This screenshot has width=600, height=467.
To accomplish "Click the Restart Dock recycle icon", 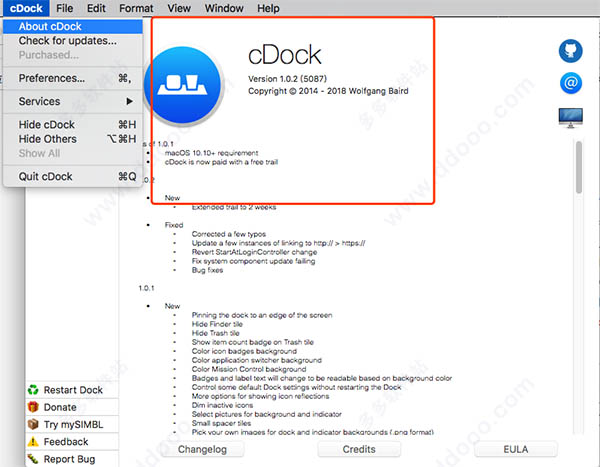I will coord(33,390).
